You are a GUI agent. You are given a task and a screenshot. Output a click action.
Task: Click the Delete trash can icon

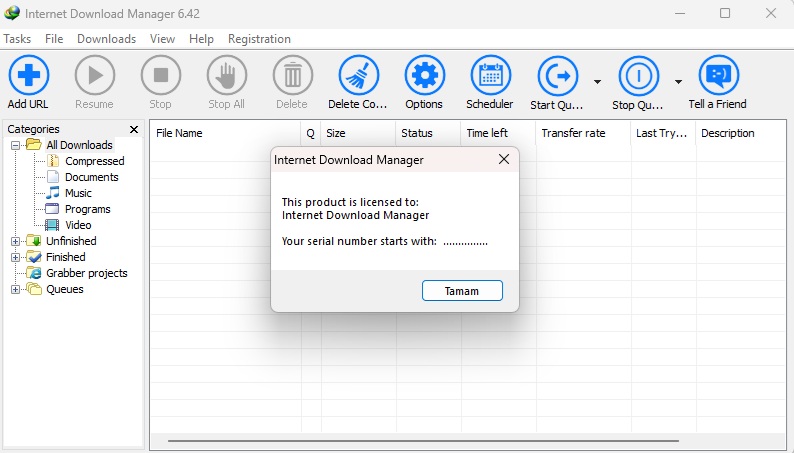click(293, 75)
